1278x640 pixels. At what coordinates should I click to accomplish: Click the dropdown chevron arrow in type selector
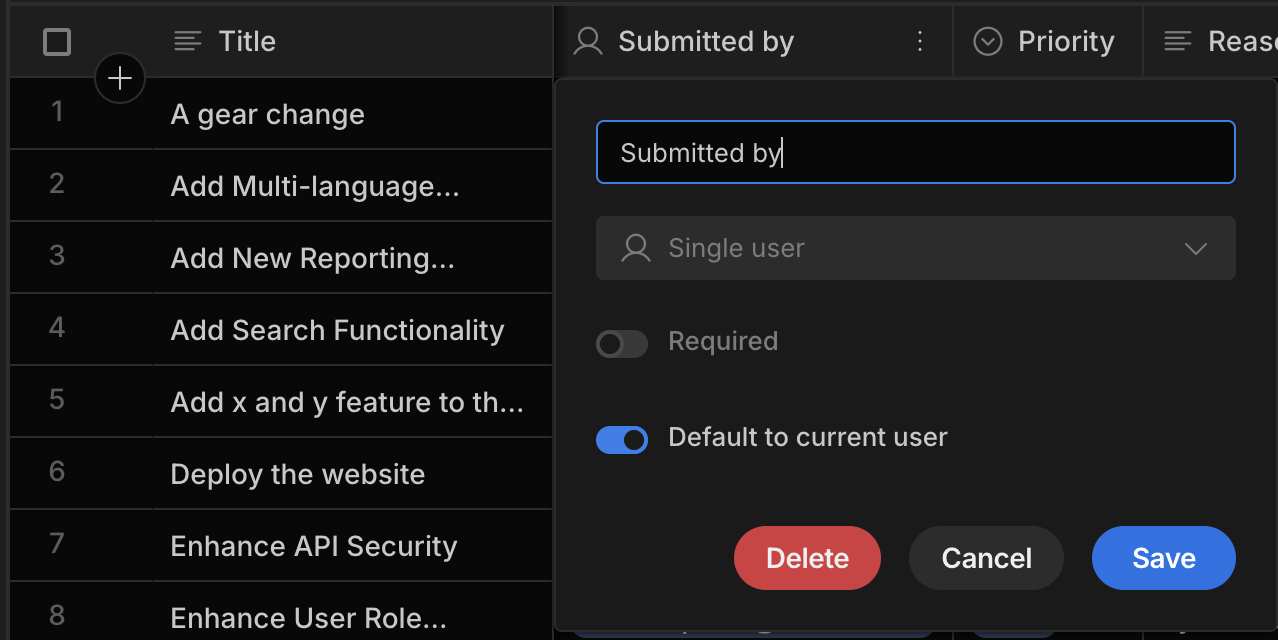pyautogui.click(x=1196, y=249)
